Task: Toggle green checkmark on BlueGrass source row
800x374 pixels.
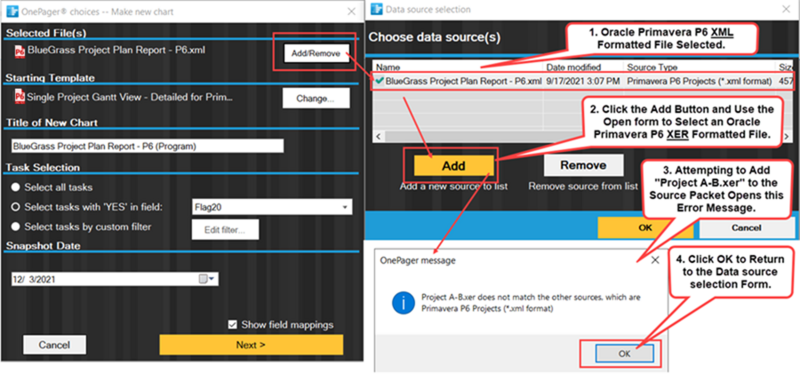Action: point(380,81)
